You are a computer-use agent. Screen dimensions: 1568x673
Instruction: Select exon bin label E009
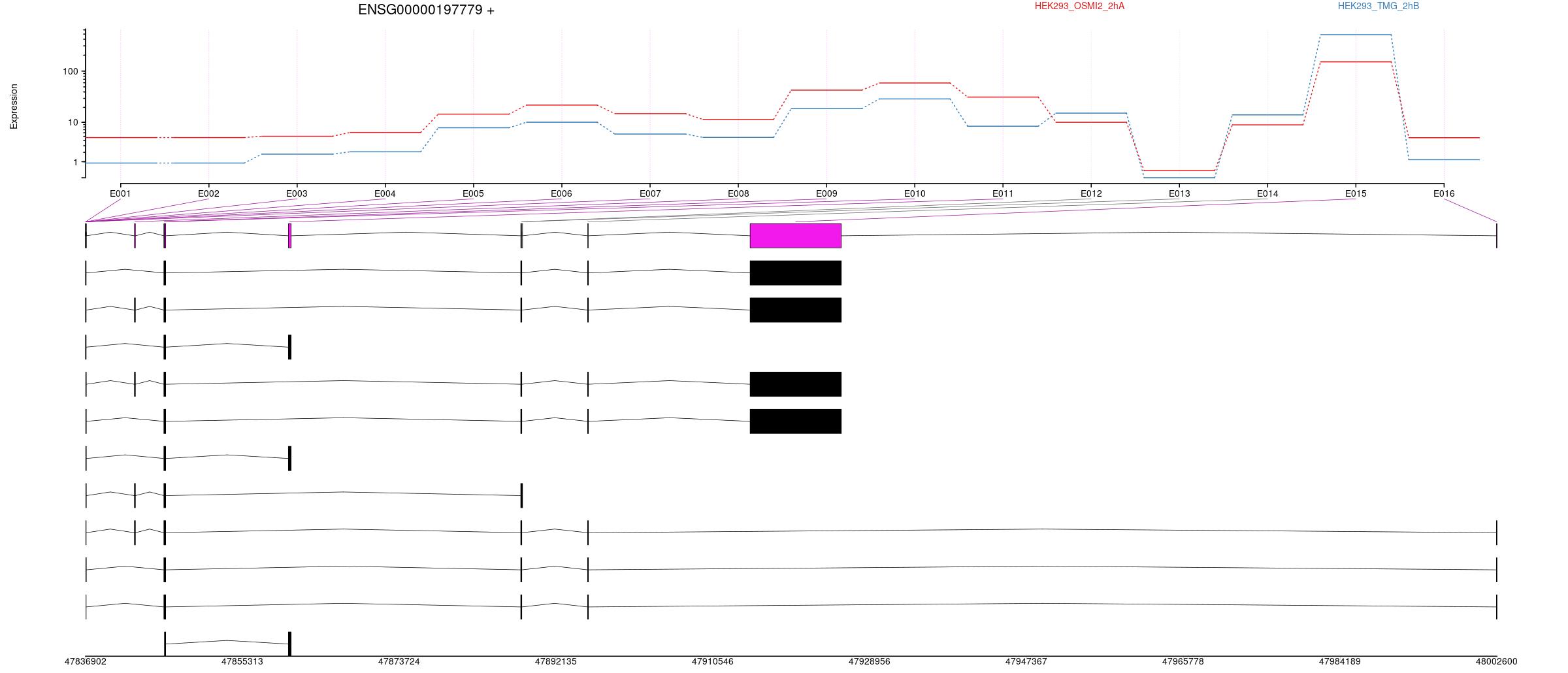coord(826,193)
